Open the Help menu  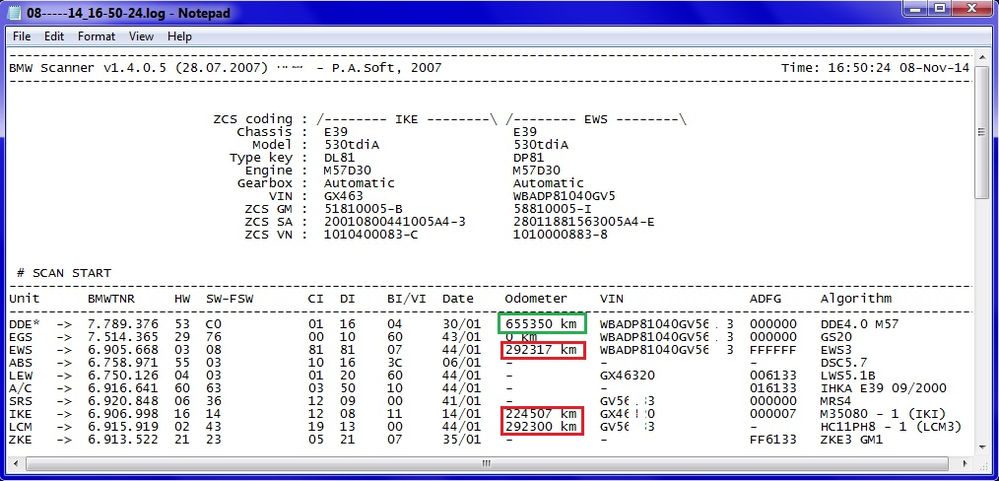180,36
